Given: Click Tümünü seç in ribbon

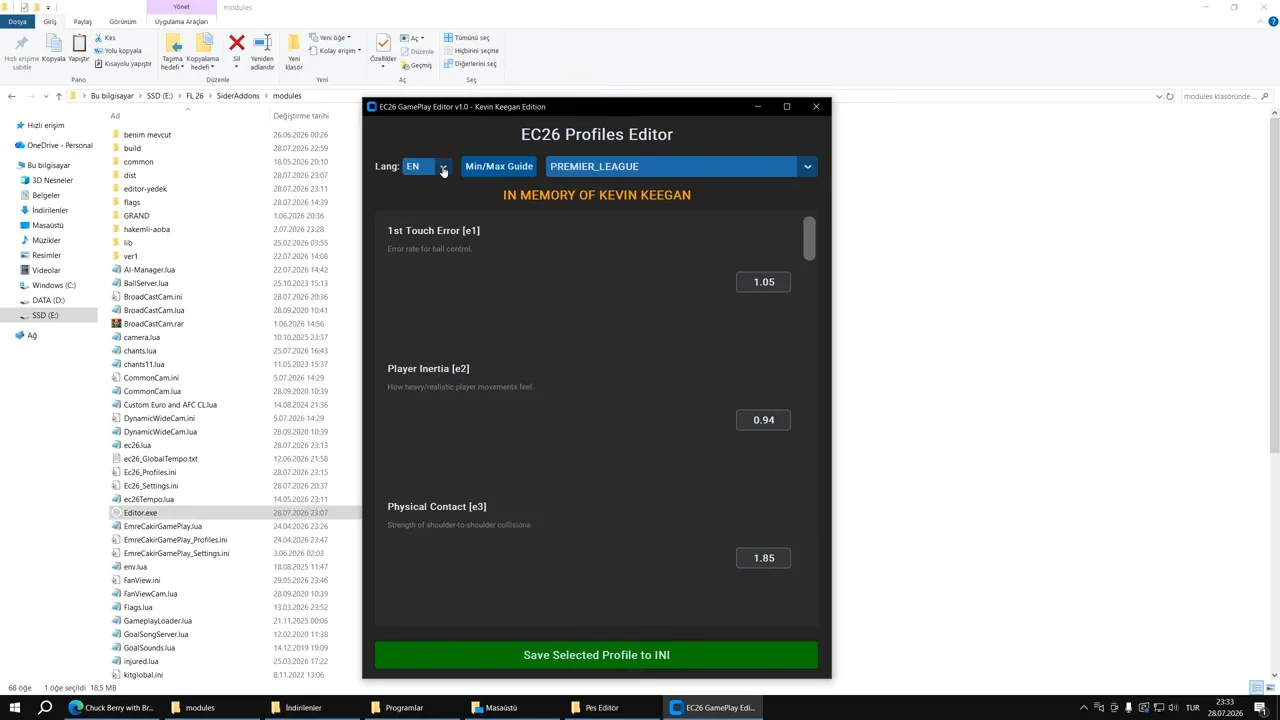Looking at the screenshot, I should 467,38.
